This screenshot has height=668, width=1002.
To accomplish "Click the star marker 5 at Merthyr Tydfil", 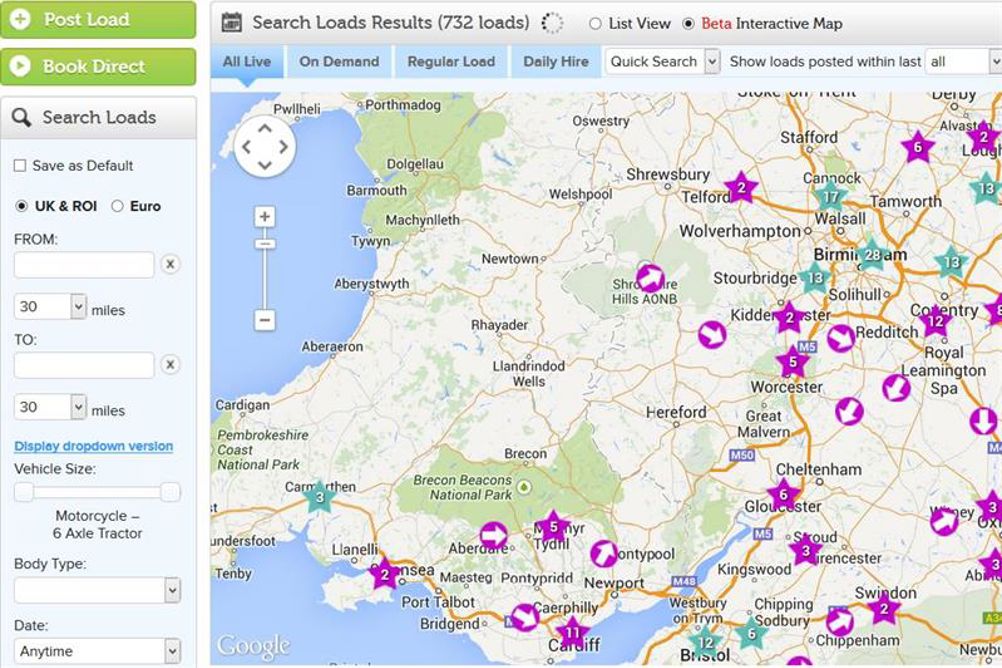I will pyautogui.click(x=553, y=527).
